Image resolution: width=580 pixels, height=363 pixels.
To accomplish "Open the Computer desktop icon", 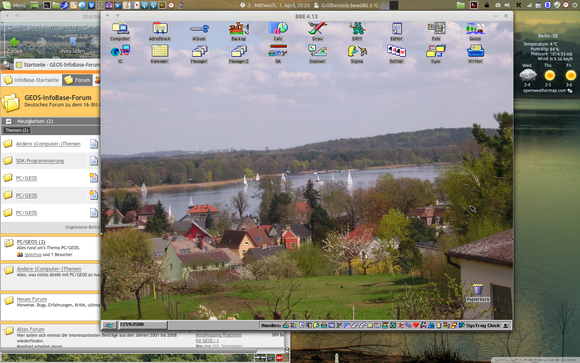I will (x=120, y=31).
